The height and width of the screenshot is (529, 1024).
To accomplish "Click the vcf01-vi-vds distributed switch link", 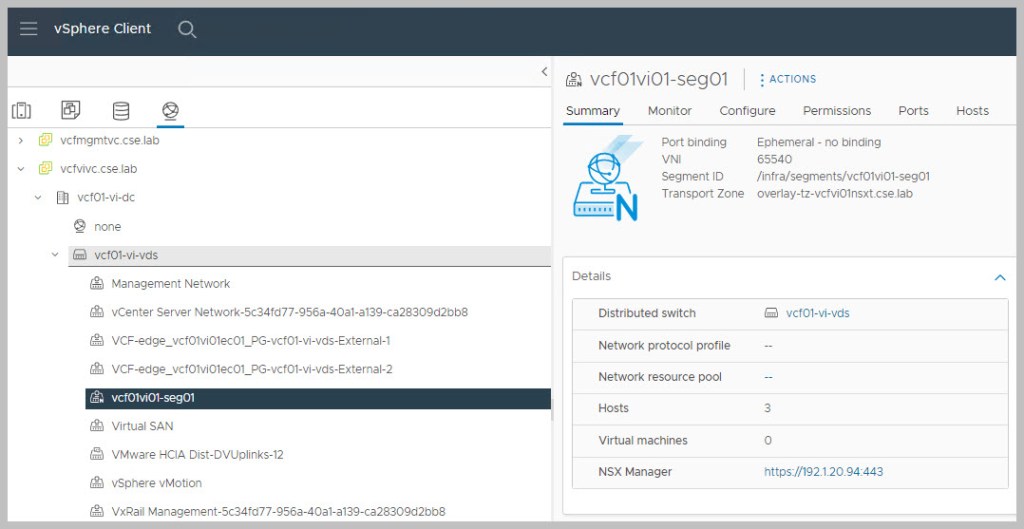I will (817, 313).
